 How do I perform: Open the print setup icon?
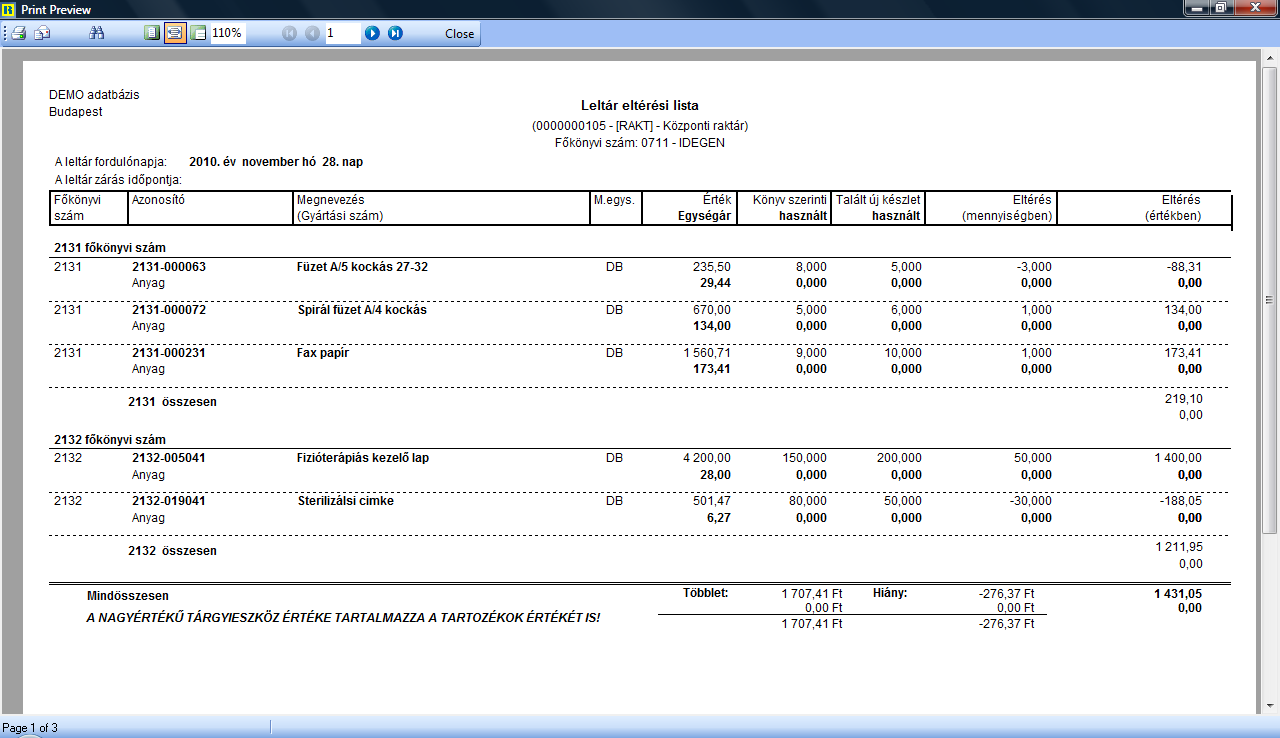pyautogui.click(x=43, y=33)
